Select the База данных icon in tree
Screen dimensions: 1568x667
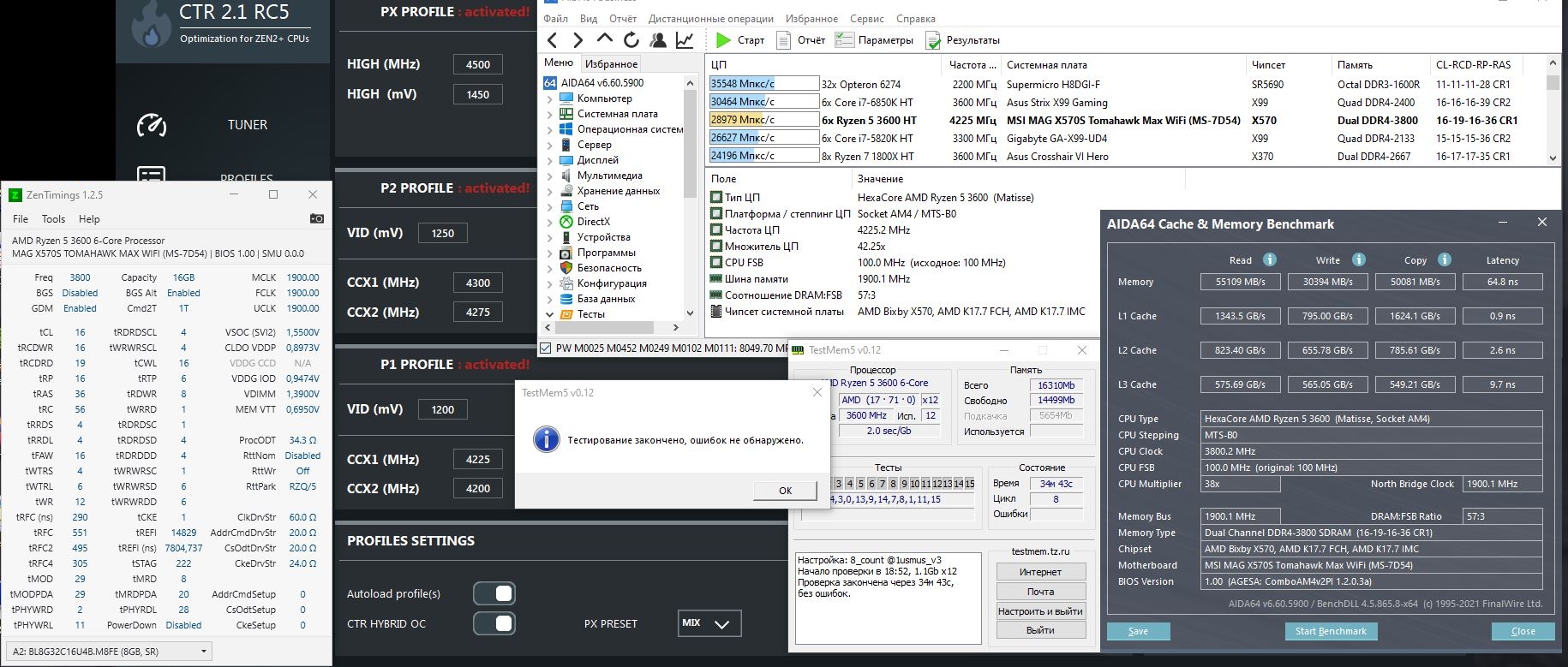pyautogui.click(x=566, y=299)
